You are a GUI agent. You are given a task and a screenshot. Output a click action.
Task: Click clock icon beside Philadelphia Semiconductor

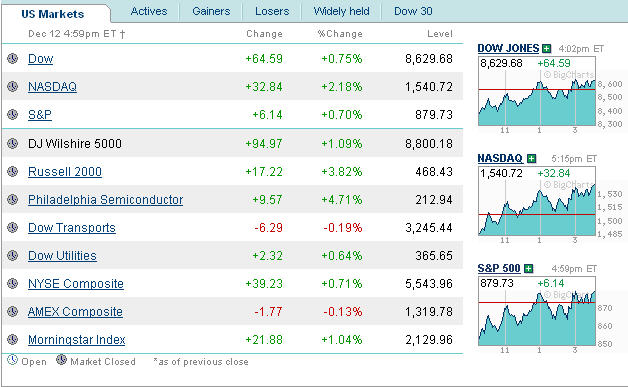pyautogui.click(x=12, y=200)
